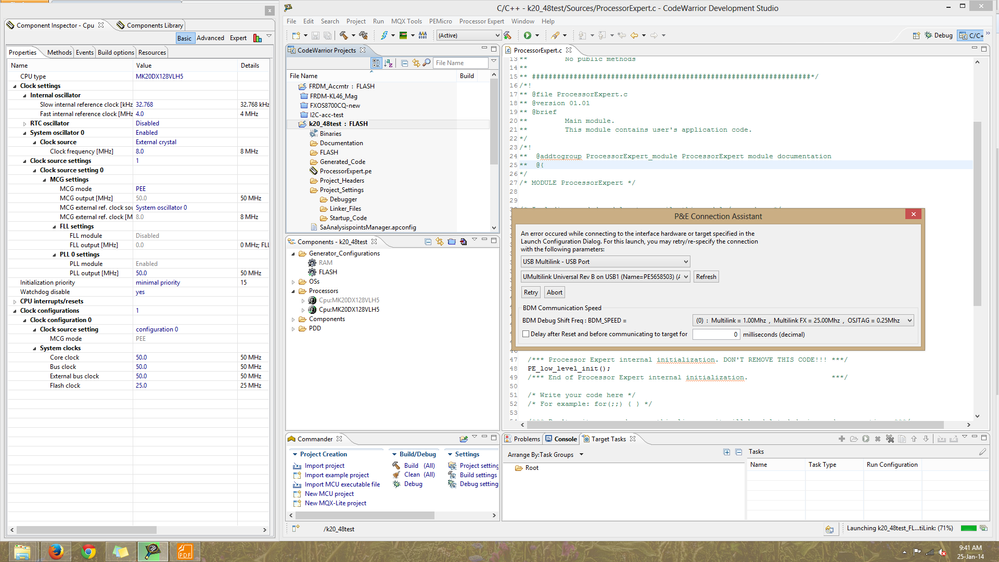Click the Retry button
Image resolution: width=999 pixels, height=562 pixels.
(531, 292)
